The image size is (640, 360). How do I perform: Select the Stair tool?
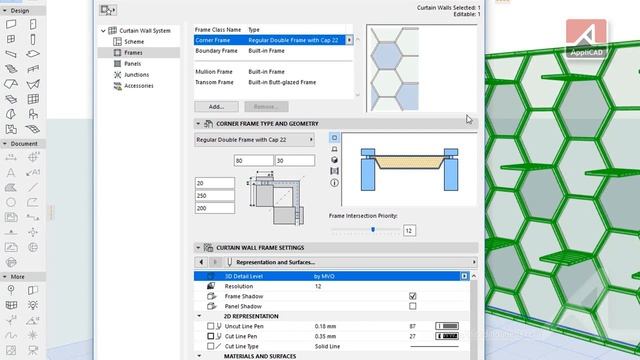point(11,69)
